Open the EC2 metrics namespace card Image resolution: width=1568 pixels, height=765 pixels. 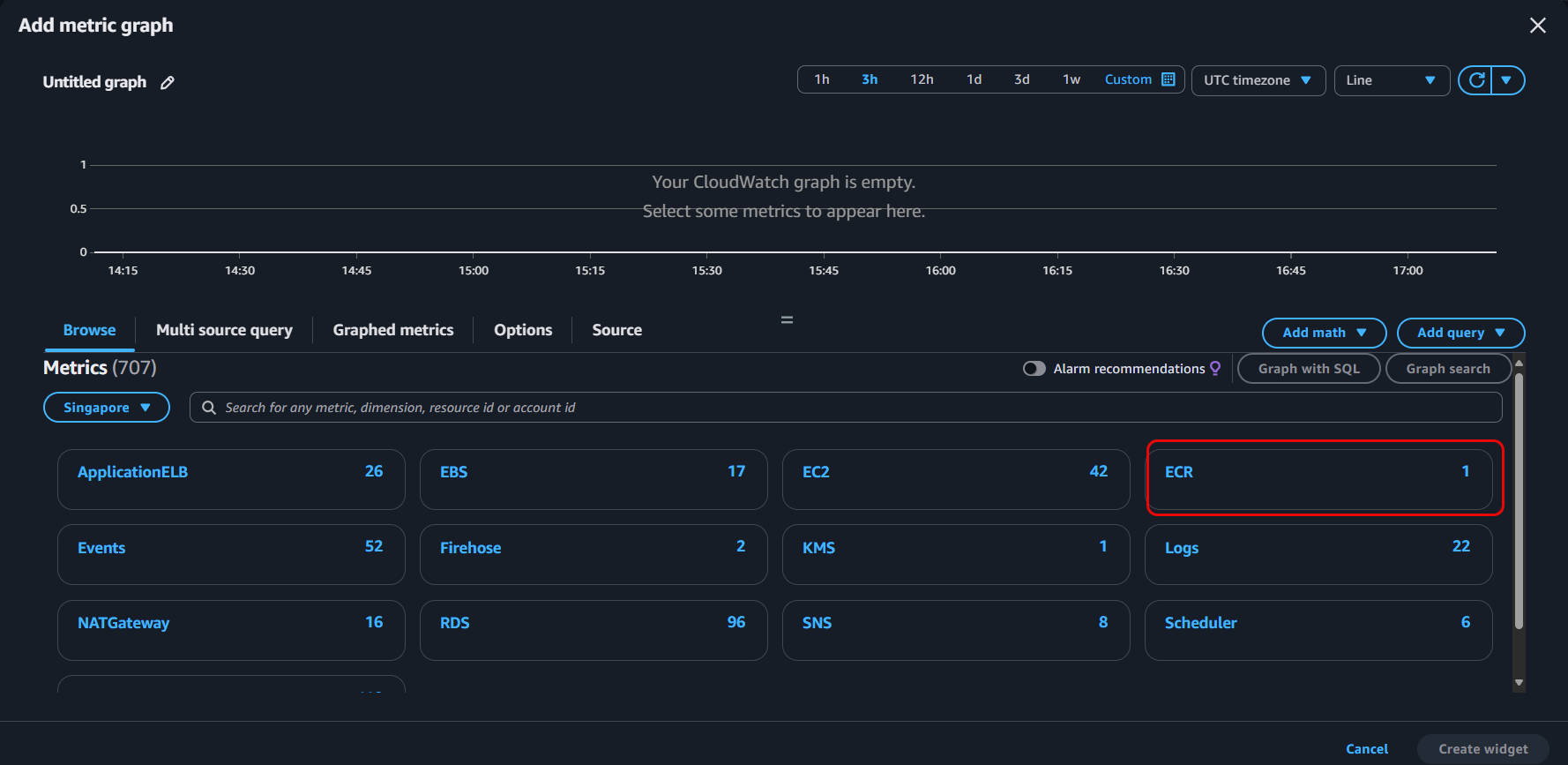pos(956,479)
